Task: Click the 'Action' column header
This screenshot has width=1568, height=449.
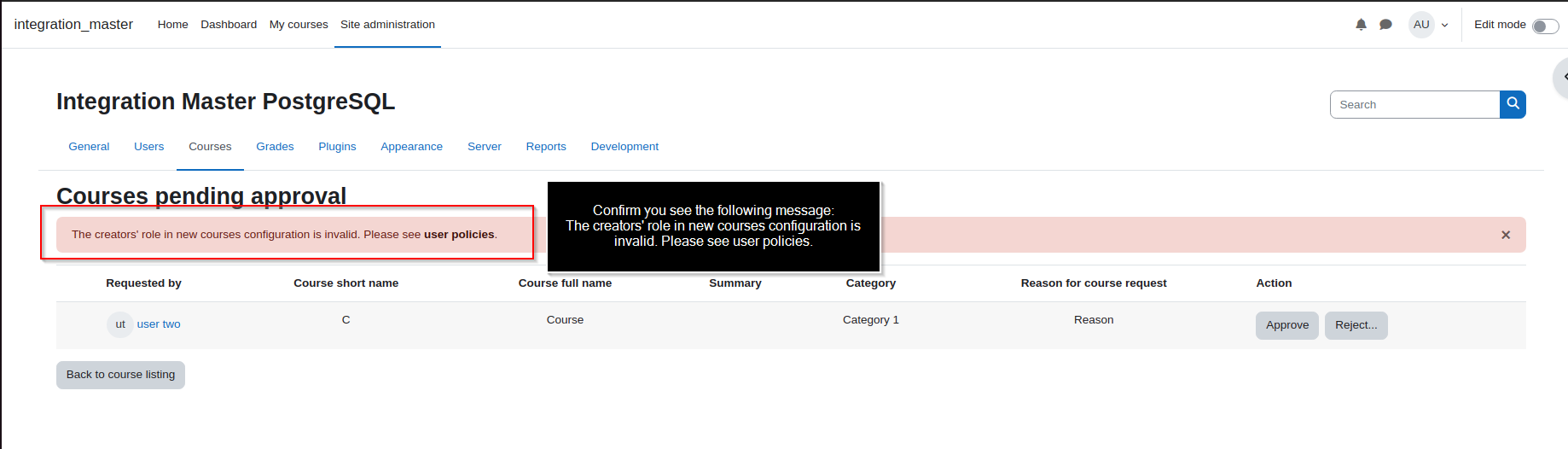Action: [x=1274, y=283]
